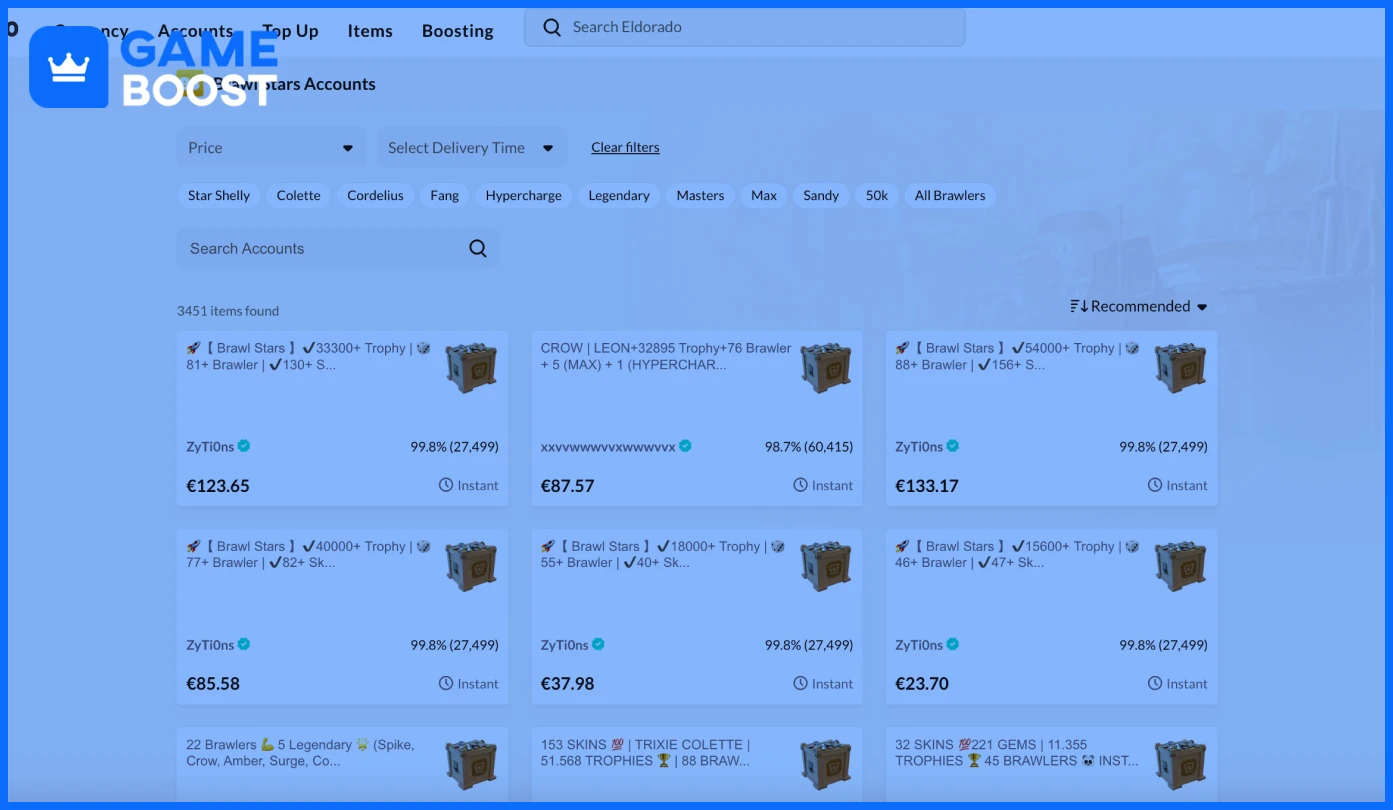Focus the Search Eldorado input field
The image size is (1393, 810).
(745, 27)
